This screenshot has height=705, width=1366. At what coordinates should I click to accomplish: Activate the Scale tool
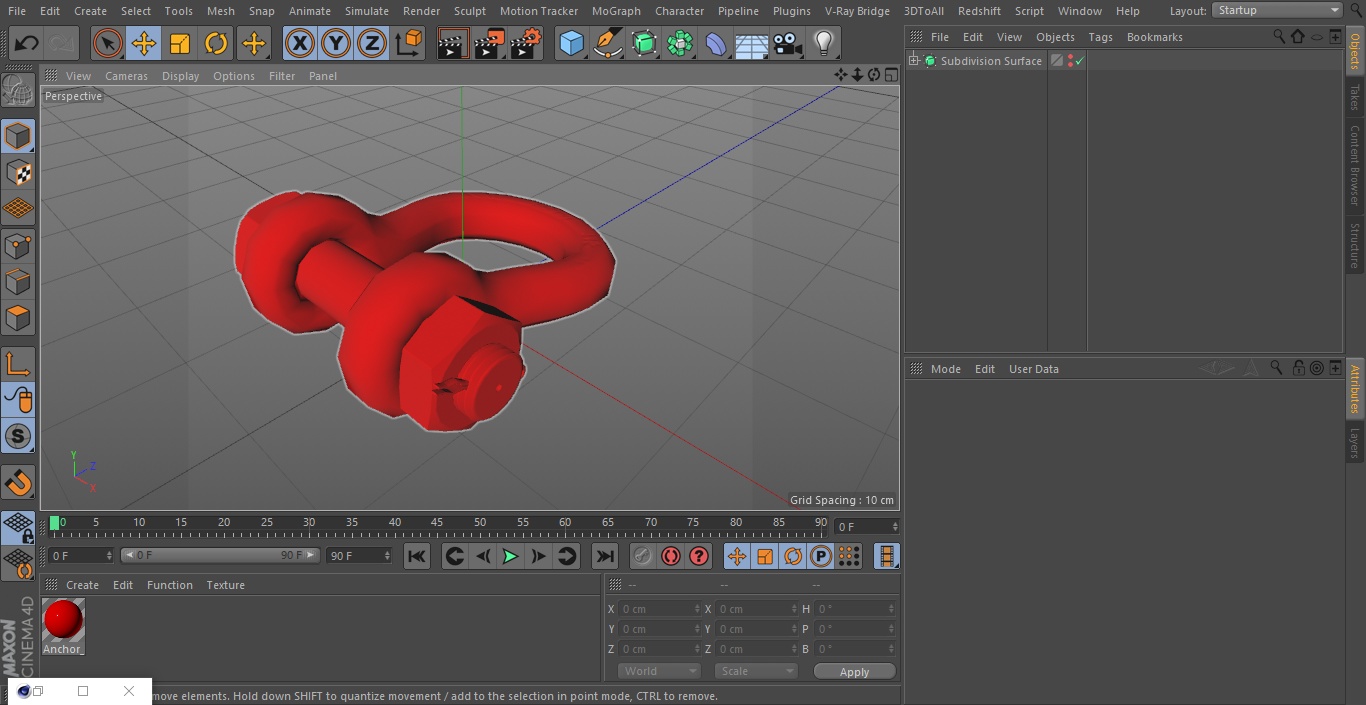pyautogui.click(x=180, y=43)
